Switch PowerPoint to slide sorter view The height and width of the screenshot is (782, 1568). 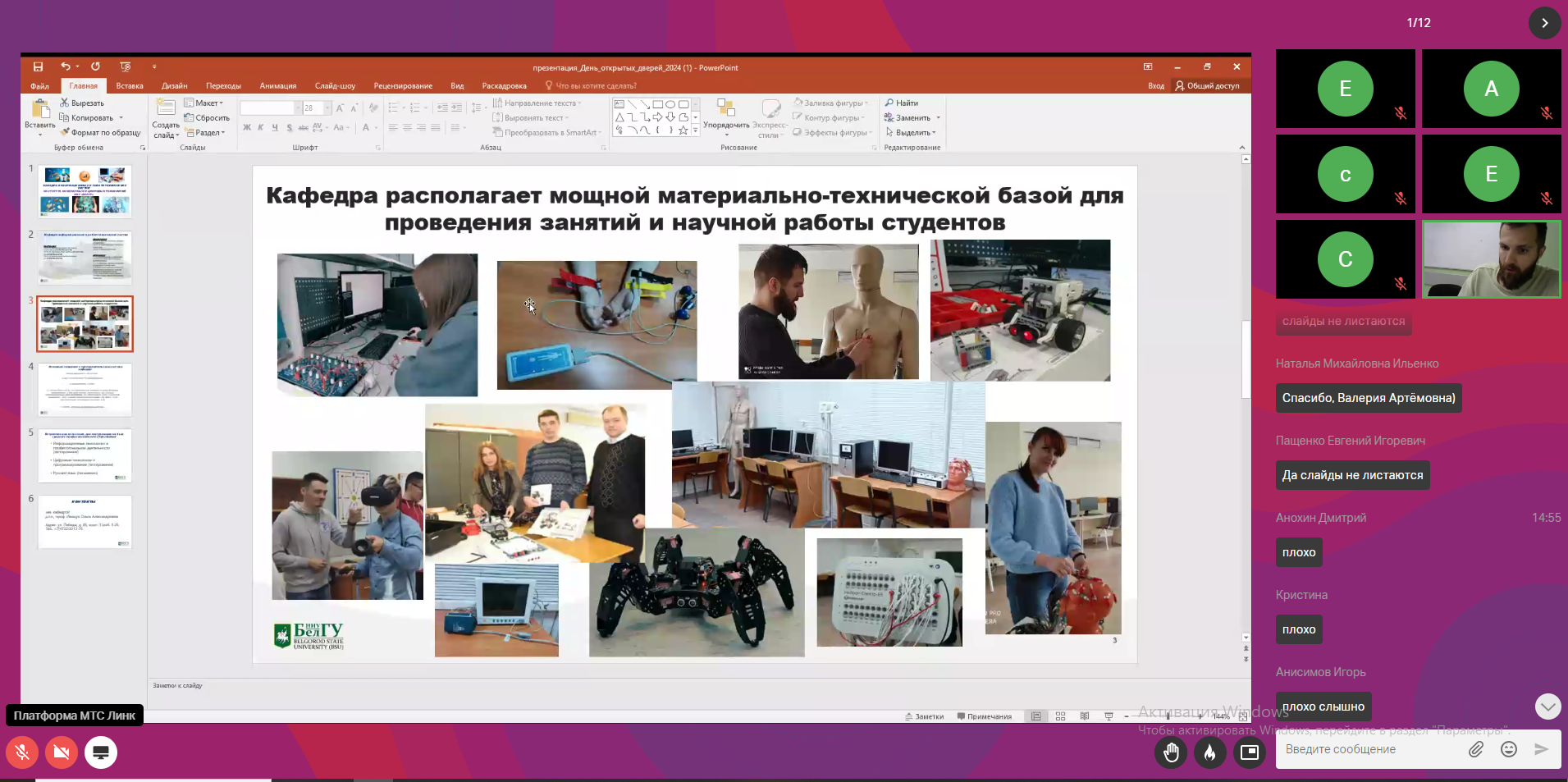[1060, 716]
